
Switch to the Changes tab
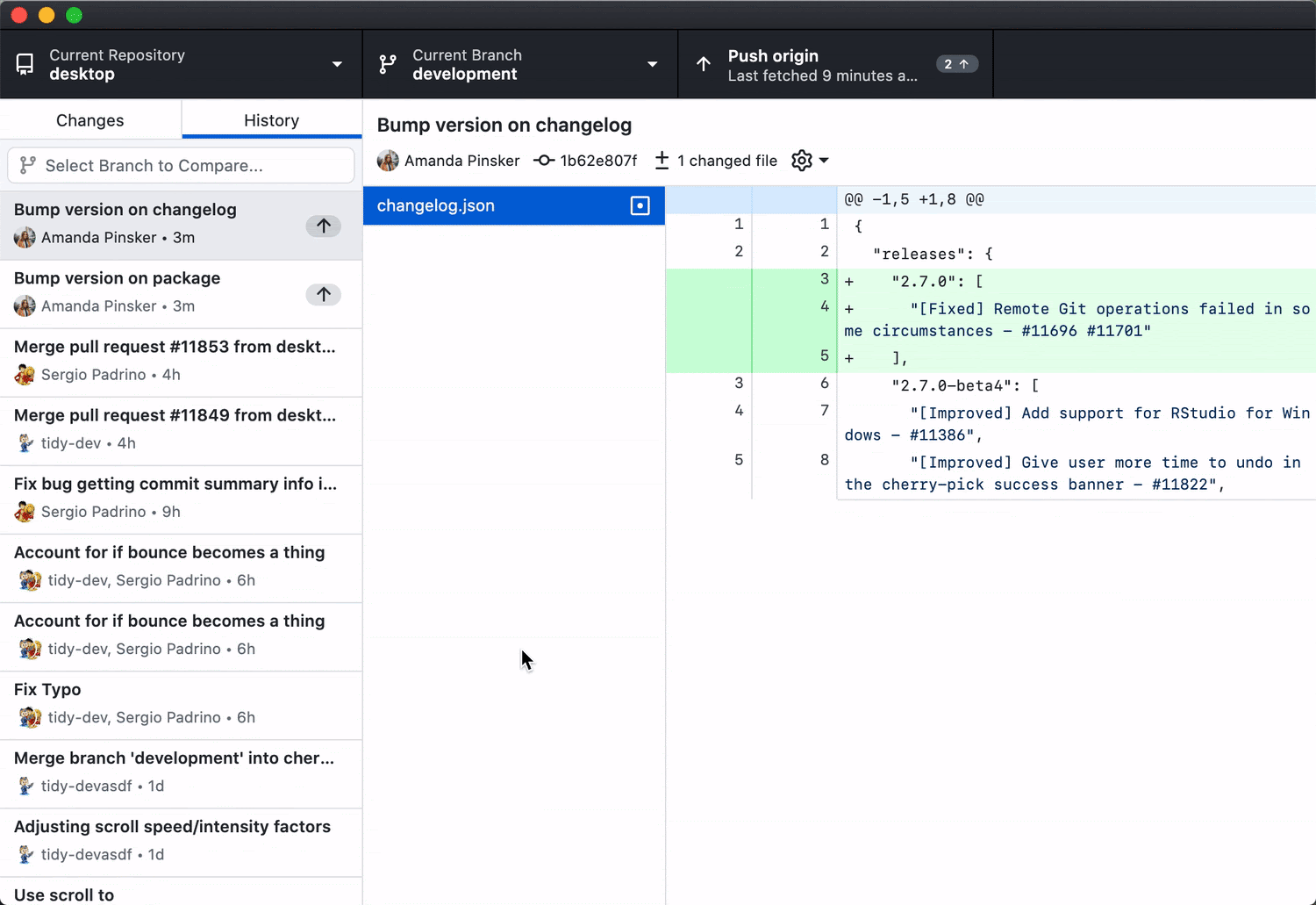[89, 120]
